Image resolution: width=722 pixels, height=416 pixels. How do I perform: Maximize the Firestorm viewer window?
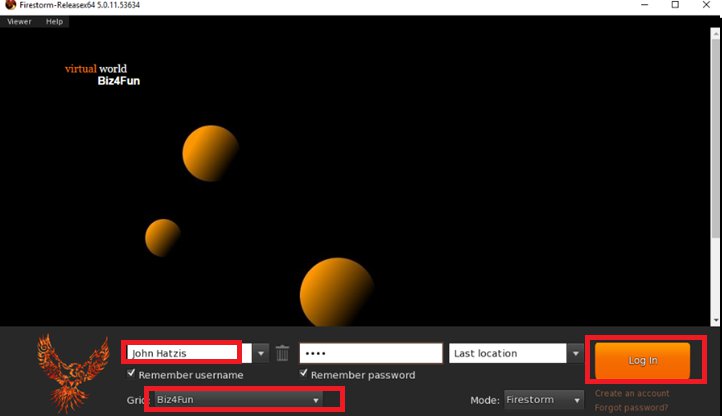coord(675,6)
